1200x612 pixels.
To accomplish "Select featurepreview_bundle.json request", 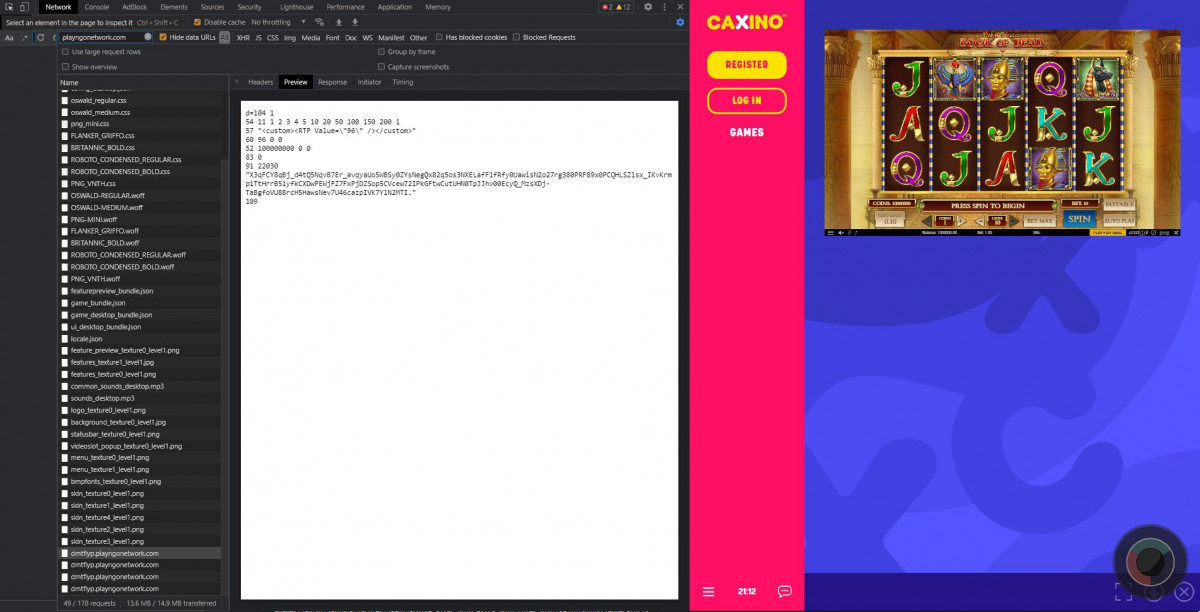I will [111, 291].
